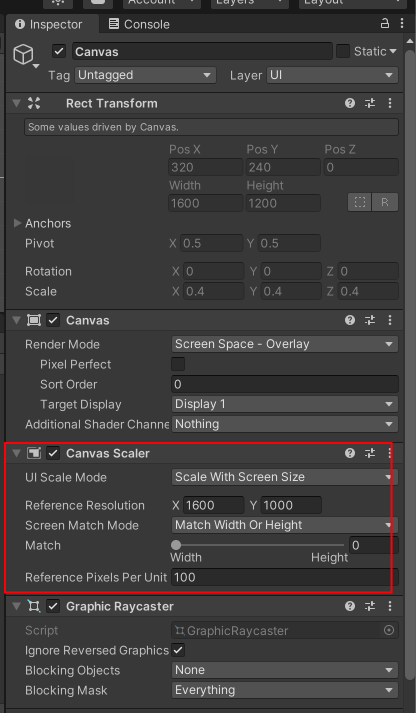Disable the Canvas Scaler component checkbox

[x=53, y=453]
